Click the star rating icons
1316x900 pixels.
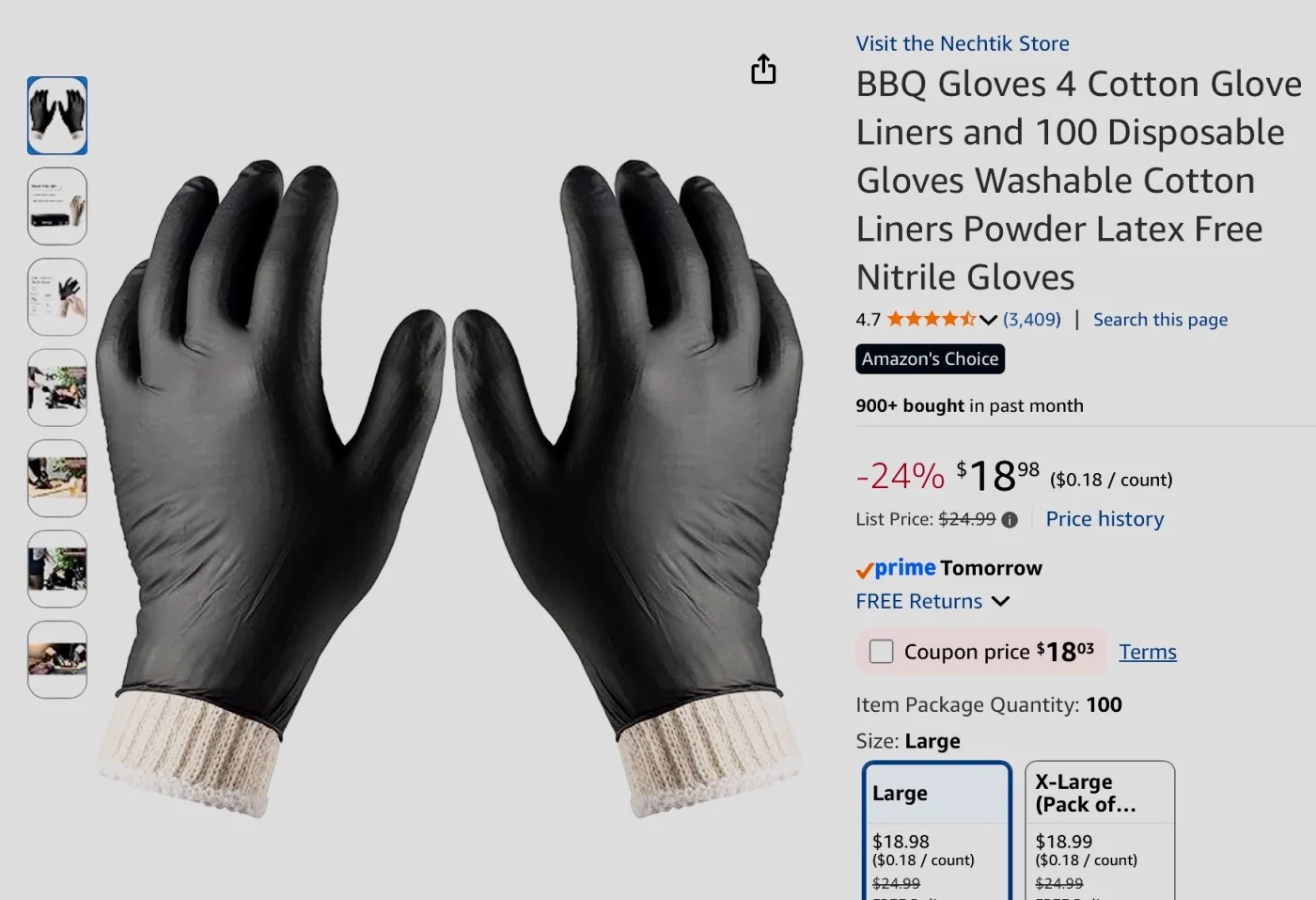pos(932,320)
